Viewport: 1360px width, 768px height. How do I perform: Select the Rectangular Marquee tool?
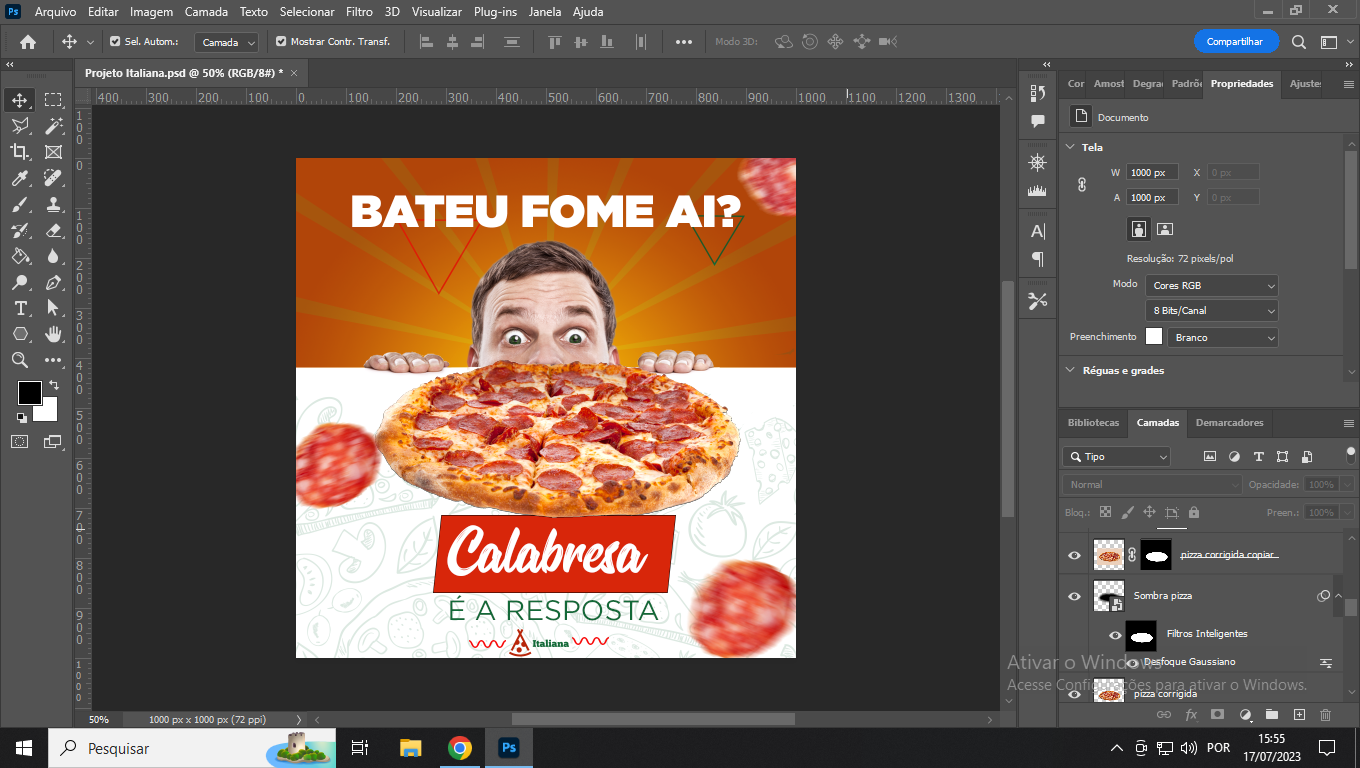click(x=53, y=100)
